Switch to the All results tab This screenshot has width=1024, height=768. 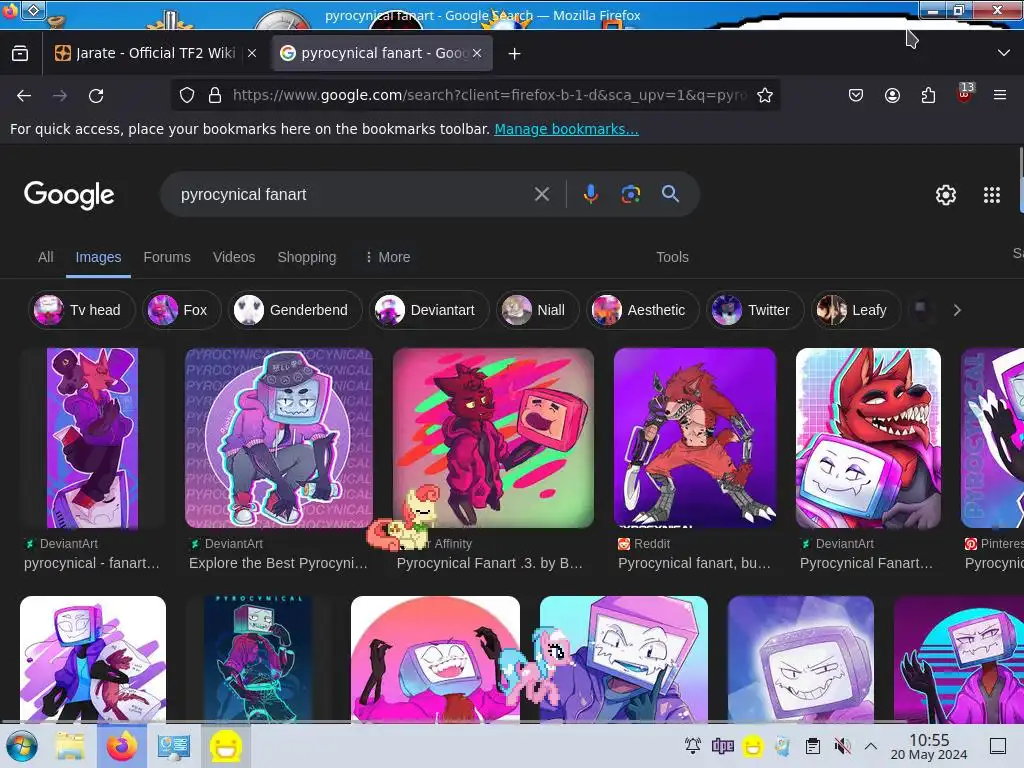[x=46, y=257]
